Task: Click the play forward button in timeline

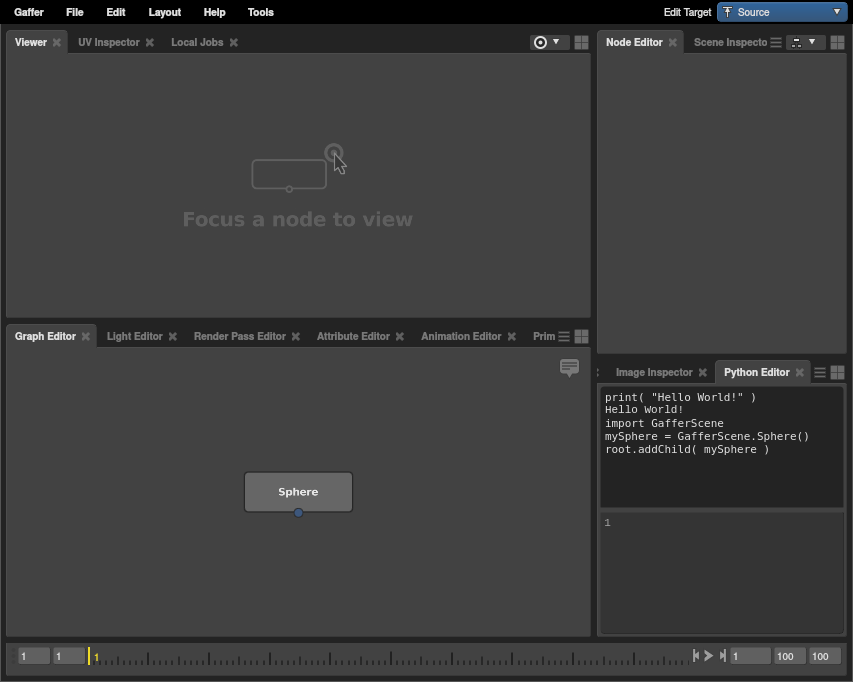Action: pyautogui.click(x=709, y=656)
